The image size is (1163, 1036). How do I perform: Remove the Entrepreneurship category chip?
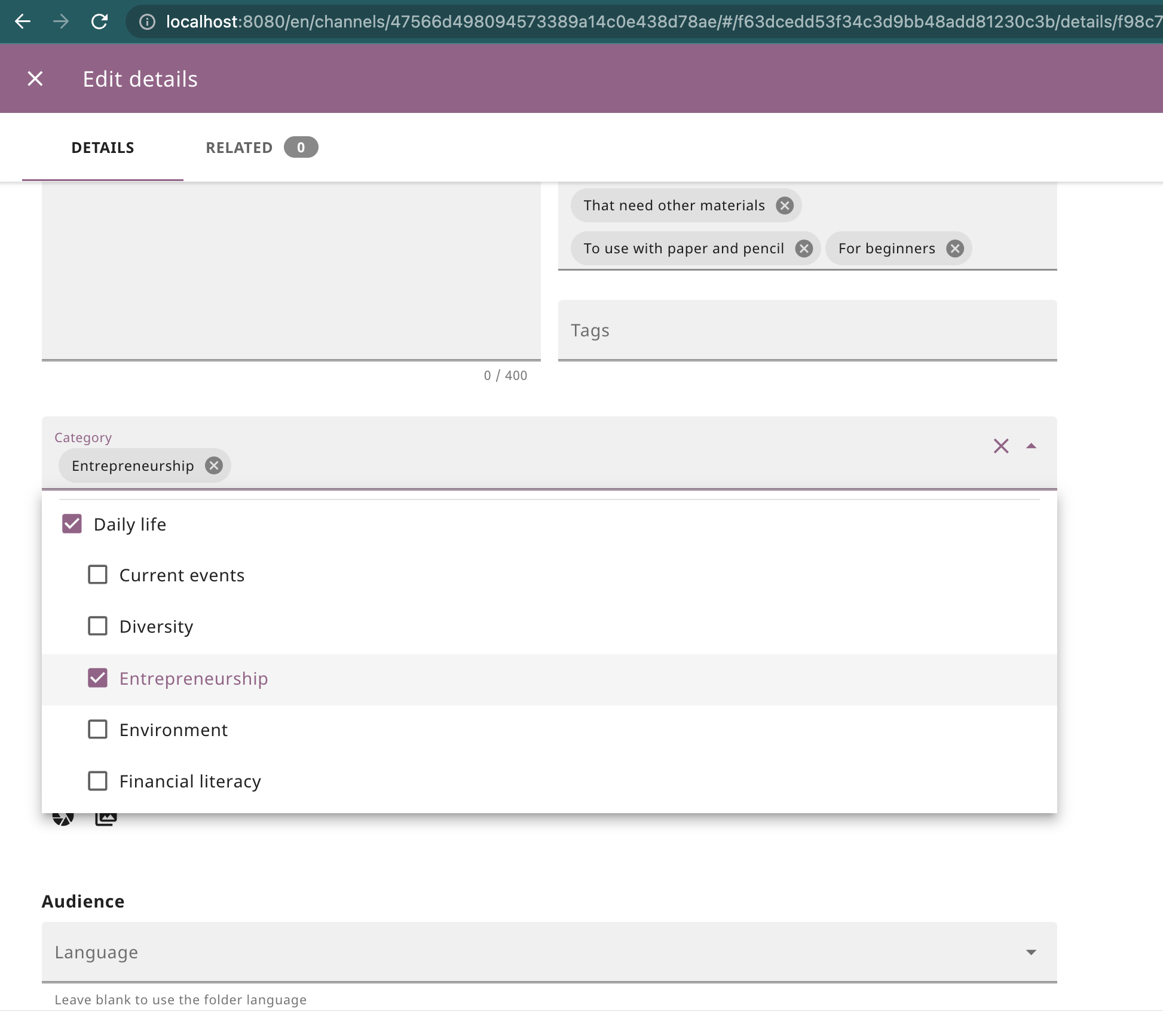point(213,465)
